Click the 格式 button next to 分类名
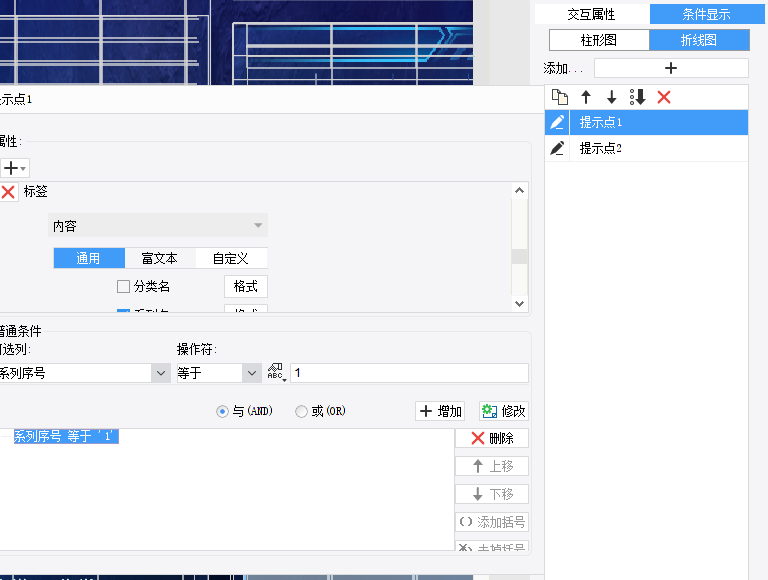 tap(246, 286)
